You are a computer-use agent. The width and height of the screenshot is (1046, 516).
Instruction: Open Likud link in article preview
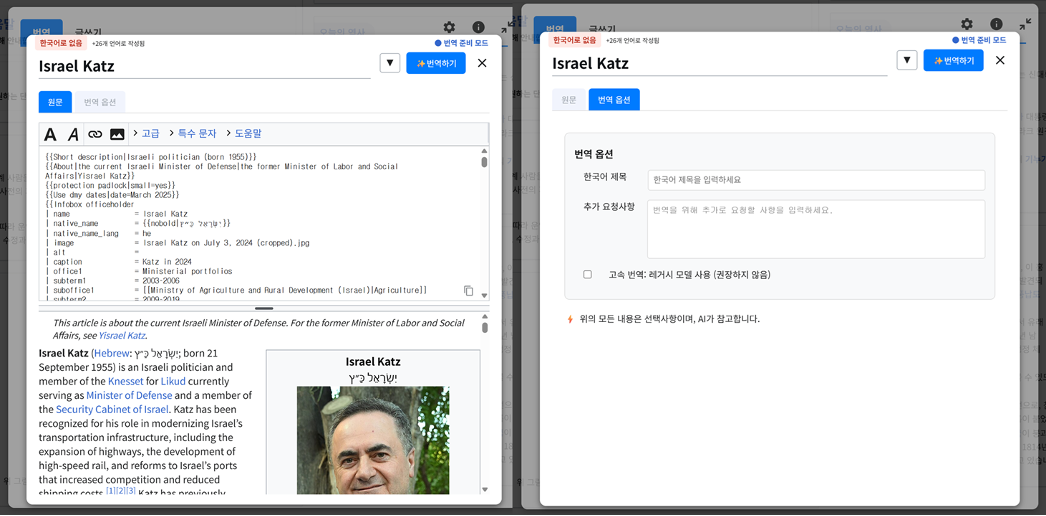click(x=173, y=381)
